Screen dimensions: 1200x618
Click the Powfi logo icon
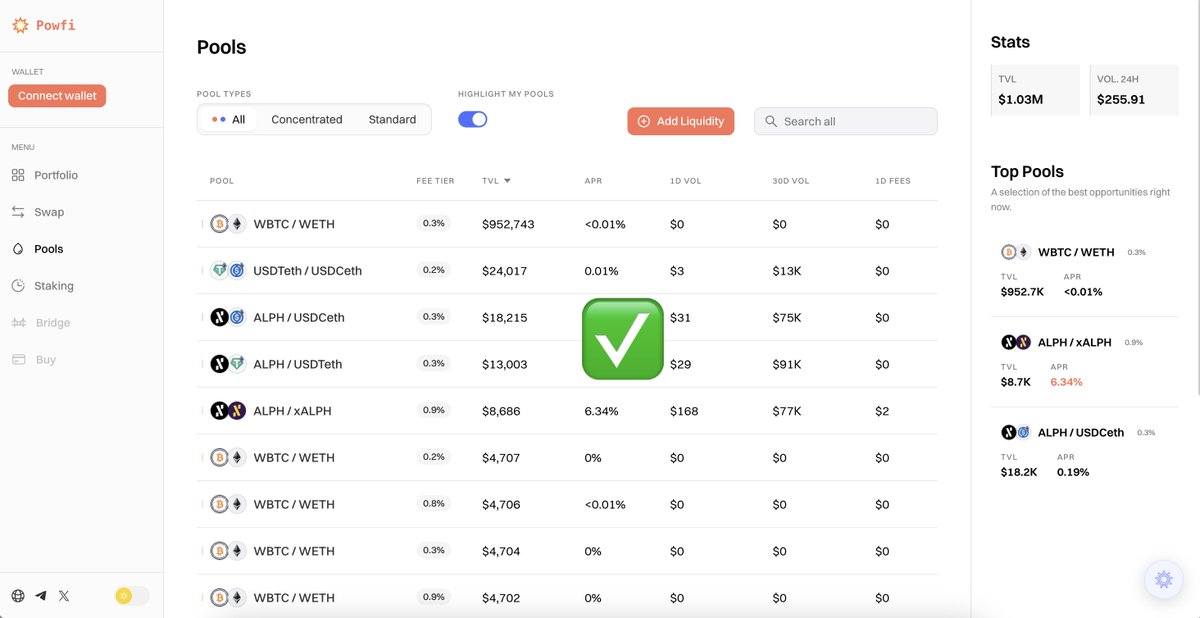(20, 26)
